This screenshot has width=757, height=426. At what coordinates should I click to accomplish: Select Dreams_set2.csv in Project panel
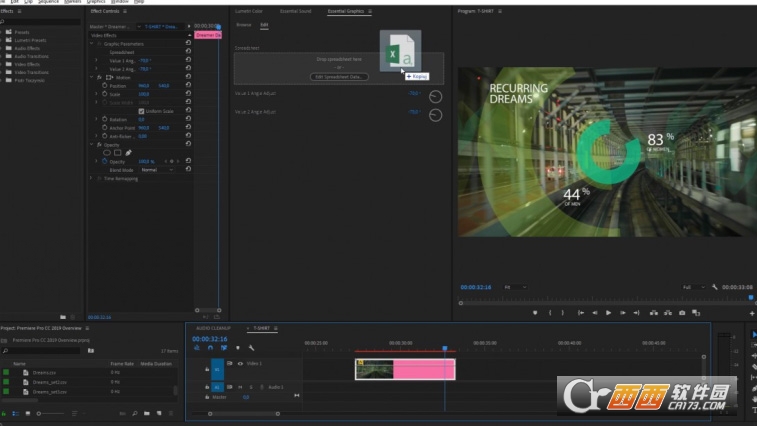tap(50, 382)
